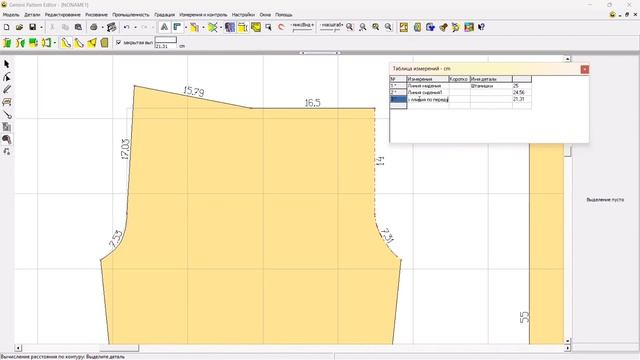Click the olive page icon in second toolbar

(x=104, y=42)
